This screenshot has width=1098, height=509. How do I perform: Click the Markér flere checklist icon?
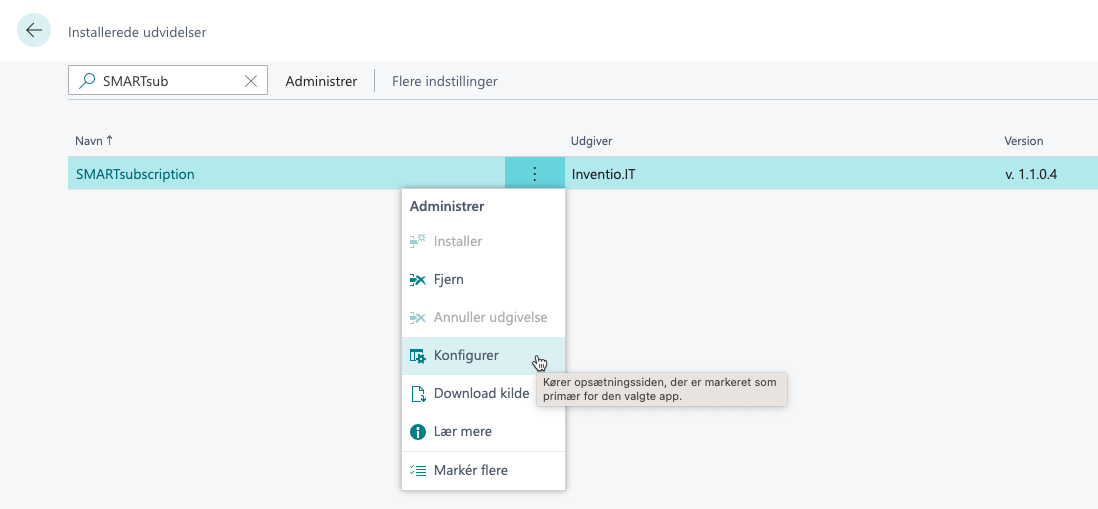418,470
